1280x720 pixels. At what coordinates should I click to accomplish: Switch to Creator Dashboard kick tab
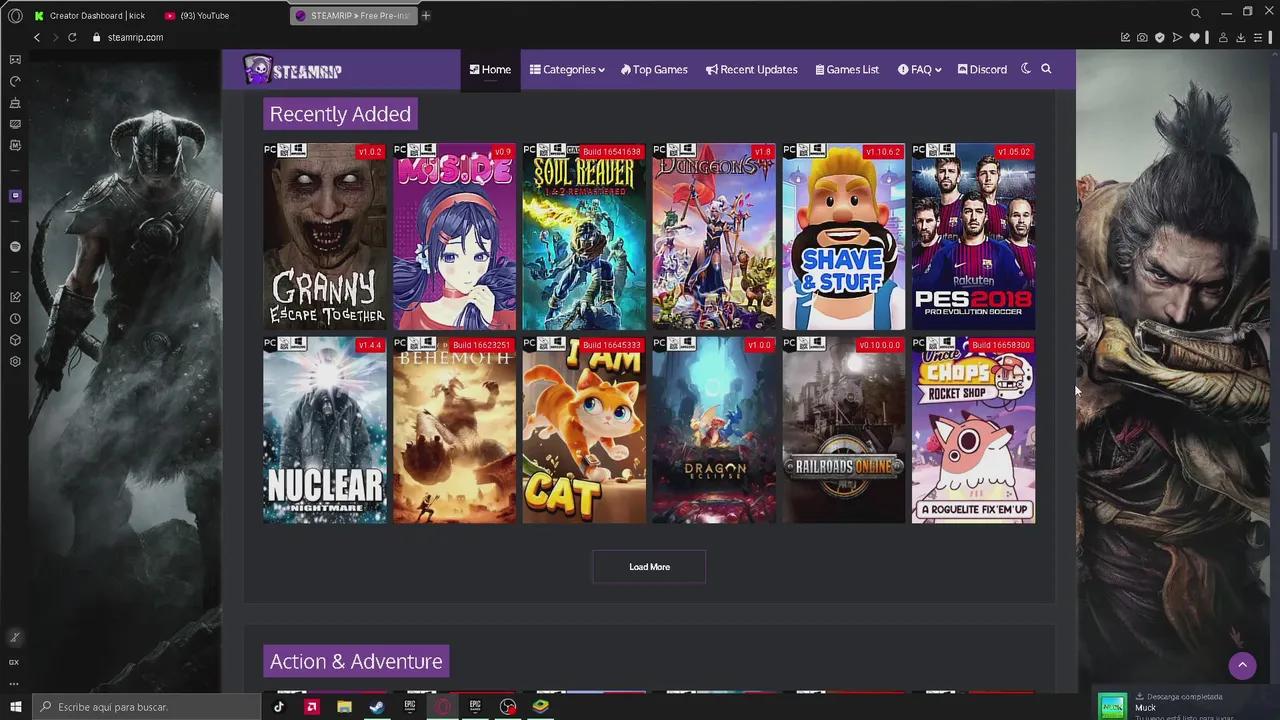point(90,15)
